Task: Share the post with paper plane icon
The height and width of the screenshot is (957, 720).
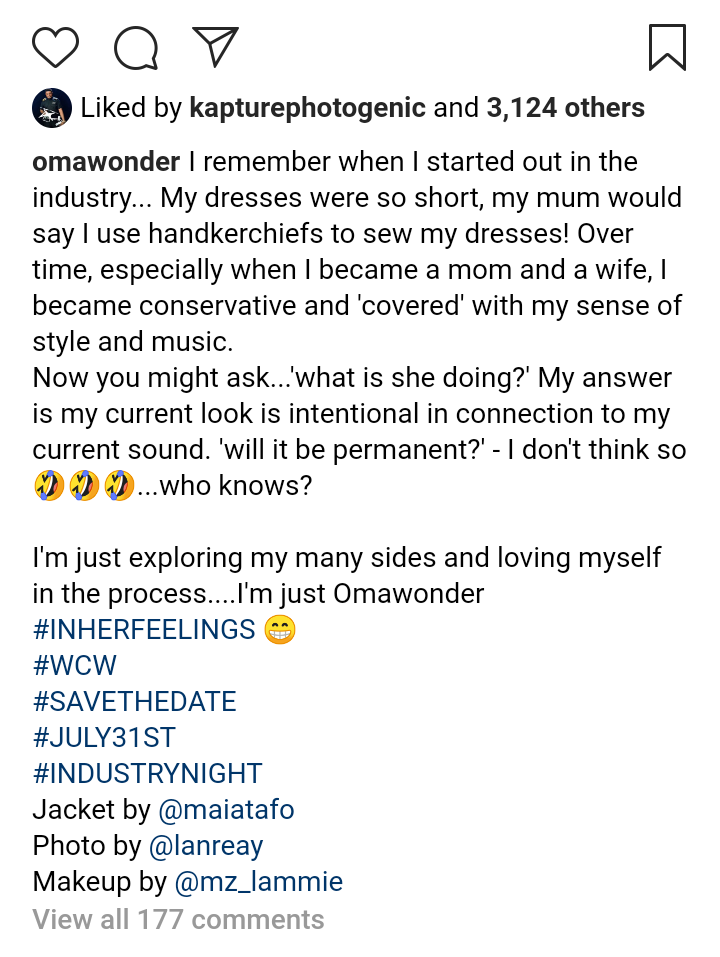Action: point(215,46)
